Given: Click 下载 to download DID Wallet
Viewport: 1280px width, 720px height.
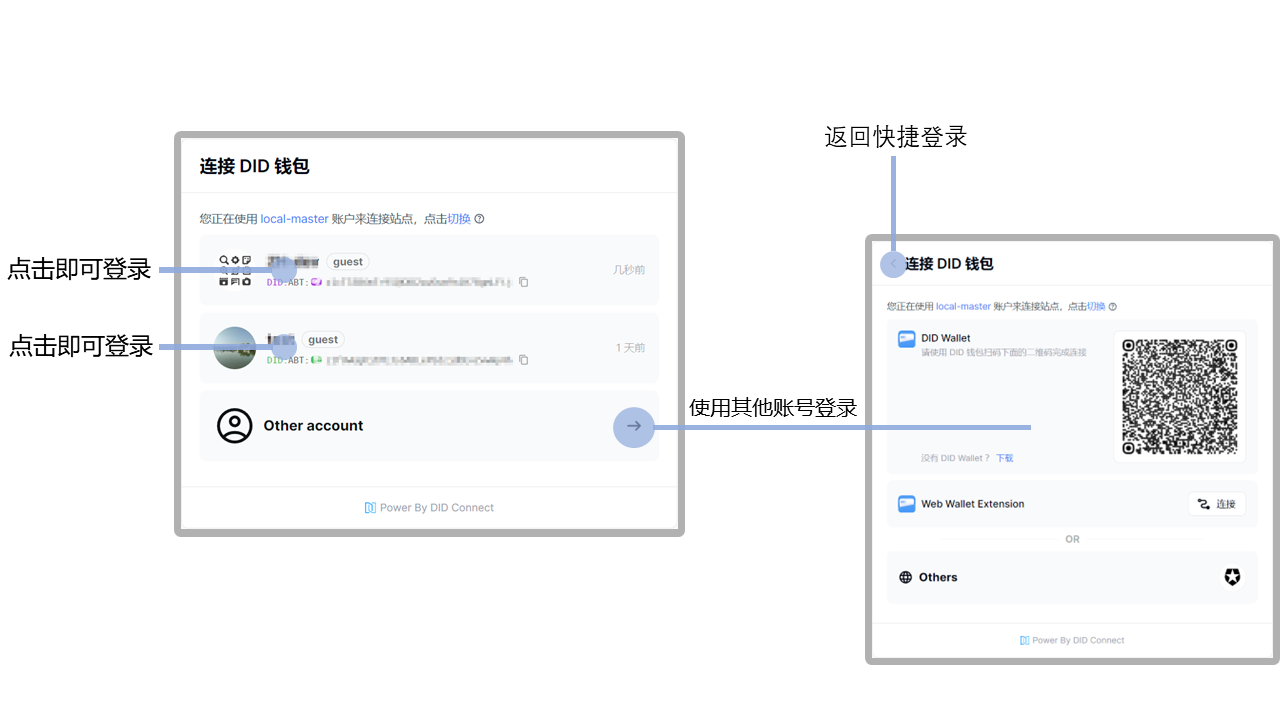Looking at the screenshot, I should coord(1004,457).
